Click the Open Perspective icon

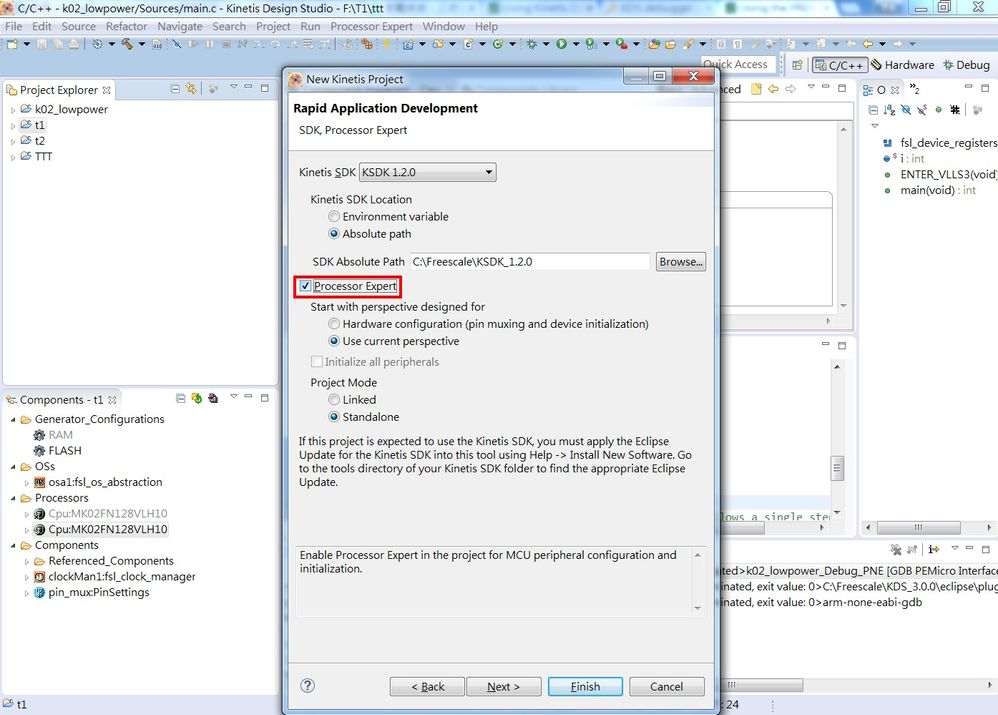797,65
